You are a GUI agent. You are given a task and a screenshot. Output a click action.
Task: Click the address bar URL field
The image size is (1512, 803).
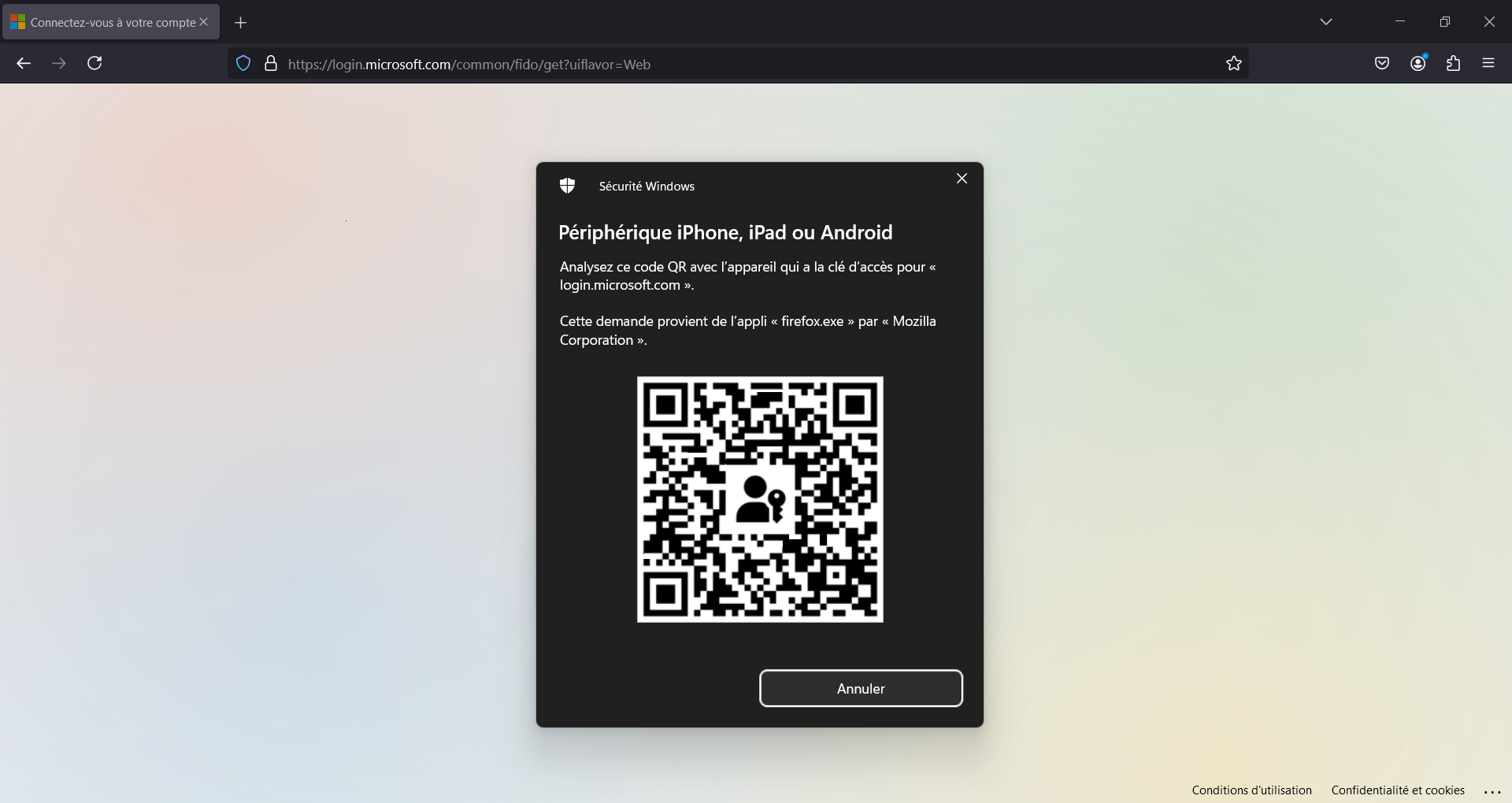(x=709, y=65)
